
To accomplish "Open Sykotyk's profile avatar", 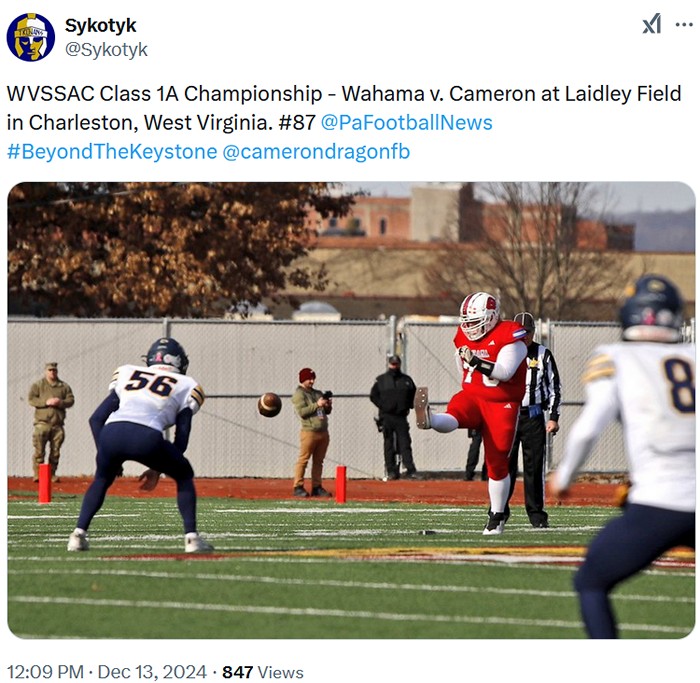I will point(31,37).
